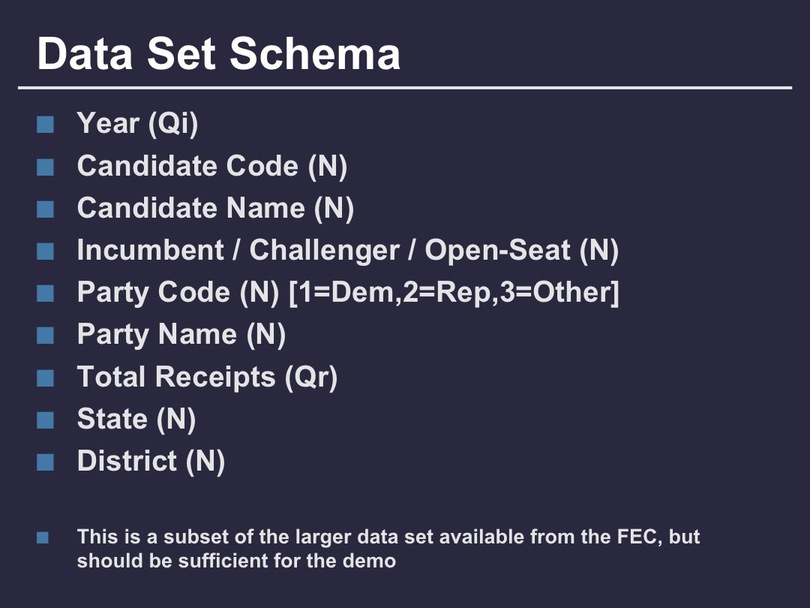
Task: Click the "[1=Dem,2=Rep,3=Other]" bracketed text
Action: pos(454,293)
